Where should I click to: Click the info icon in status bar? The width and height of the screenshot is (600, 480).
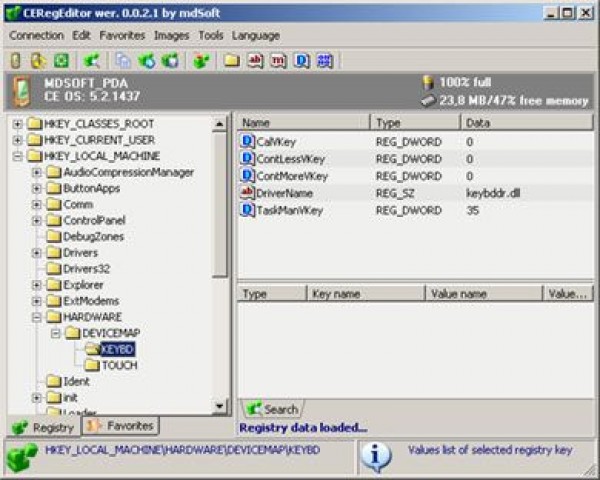coord(375,456)
